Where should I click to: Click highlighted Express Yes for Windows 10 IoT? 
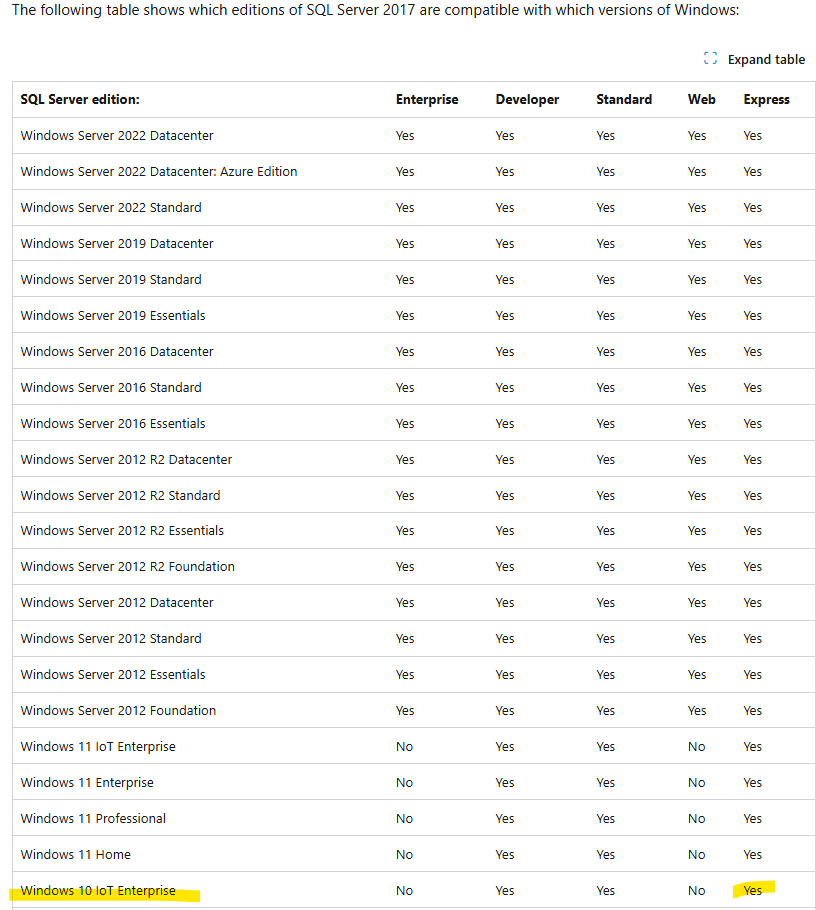(x=753, y=890)
